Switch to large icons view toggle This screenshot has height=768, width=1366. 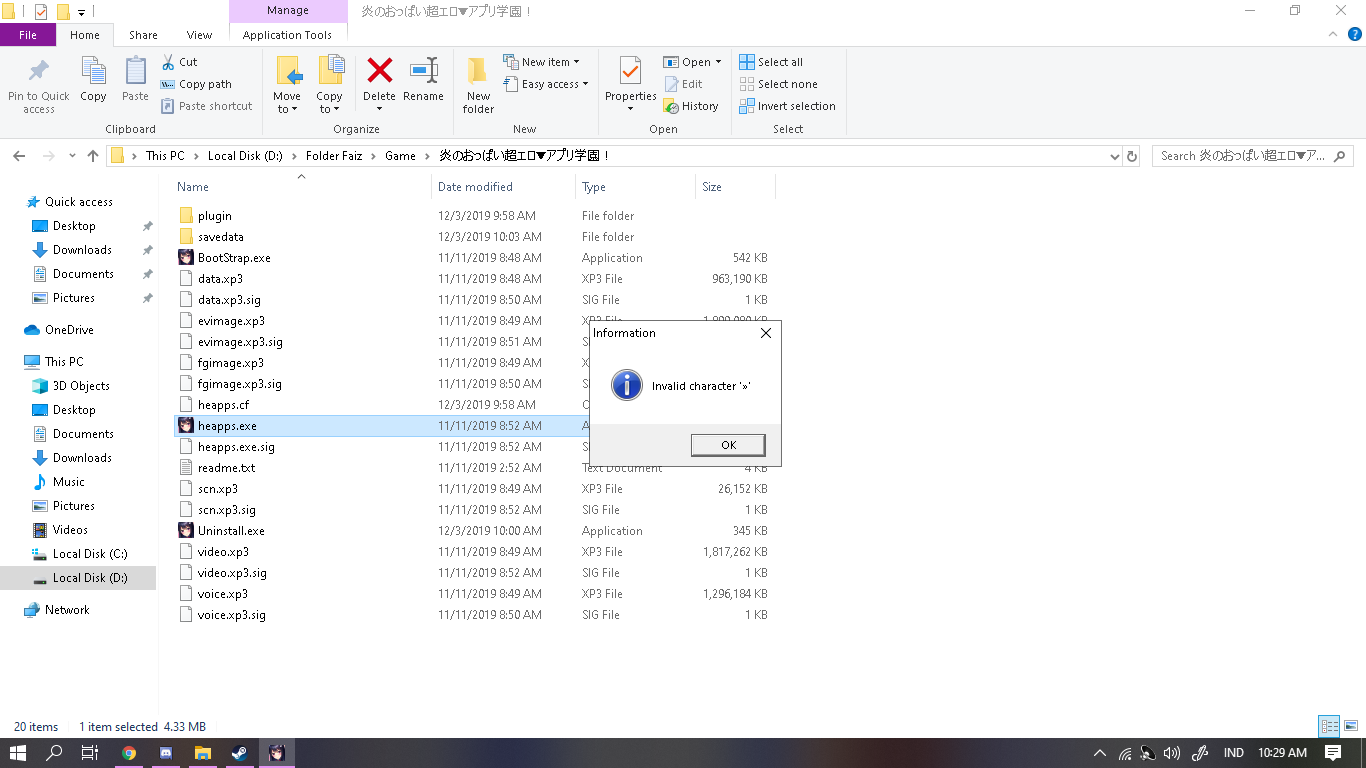(x=1351, y=727)
